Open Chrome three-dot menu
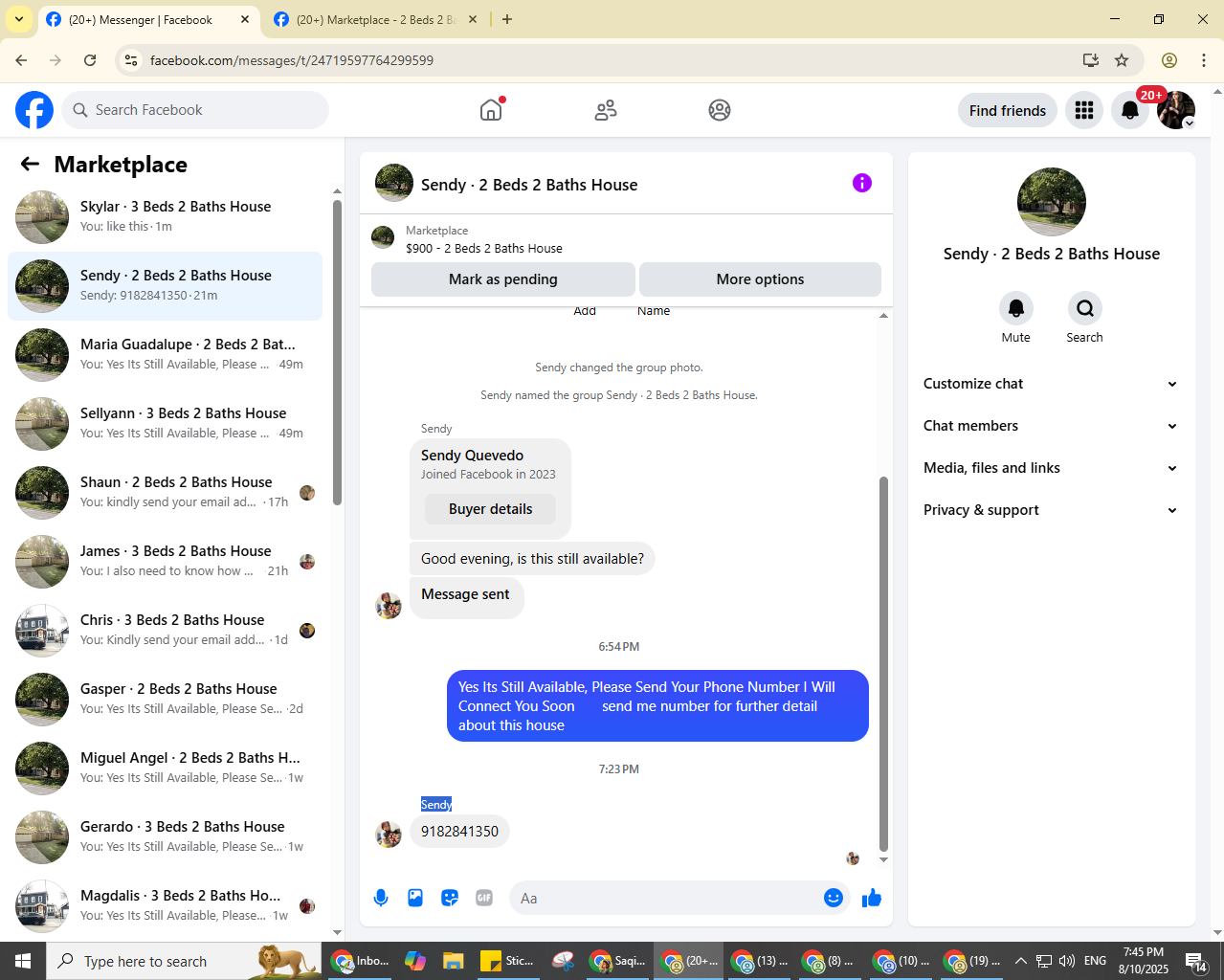The image size is (1224, 980). pyautogui.click(x=1204, y=60)
